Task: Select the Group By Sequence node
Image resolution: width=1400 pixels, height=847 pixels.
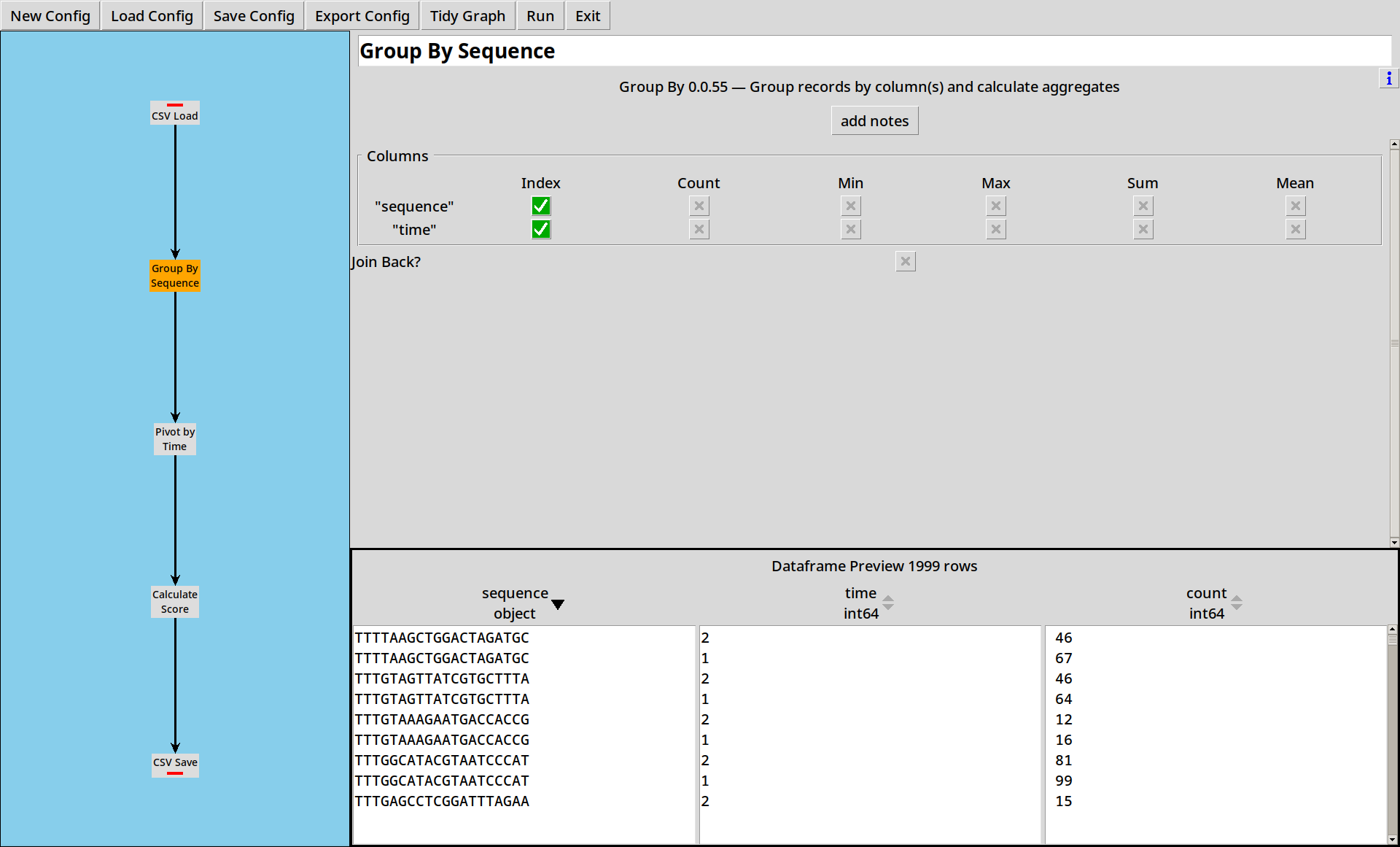Action: [175, 276]
